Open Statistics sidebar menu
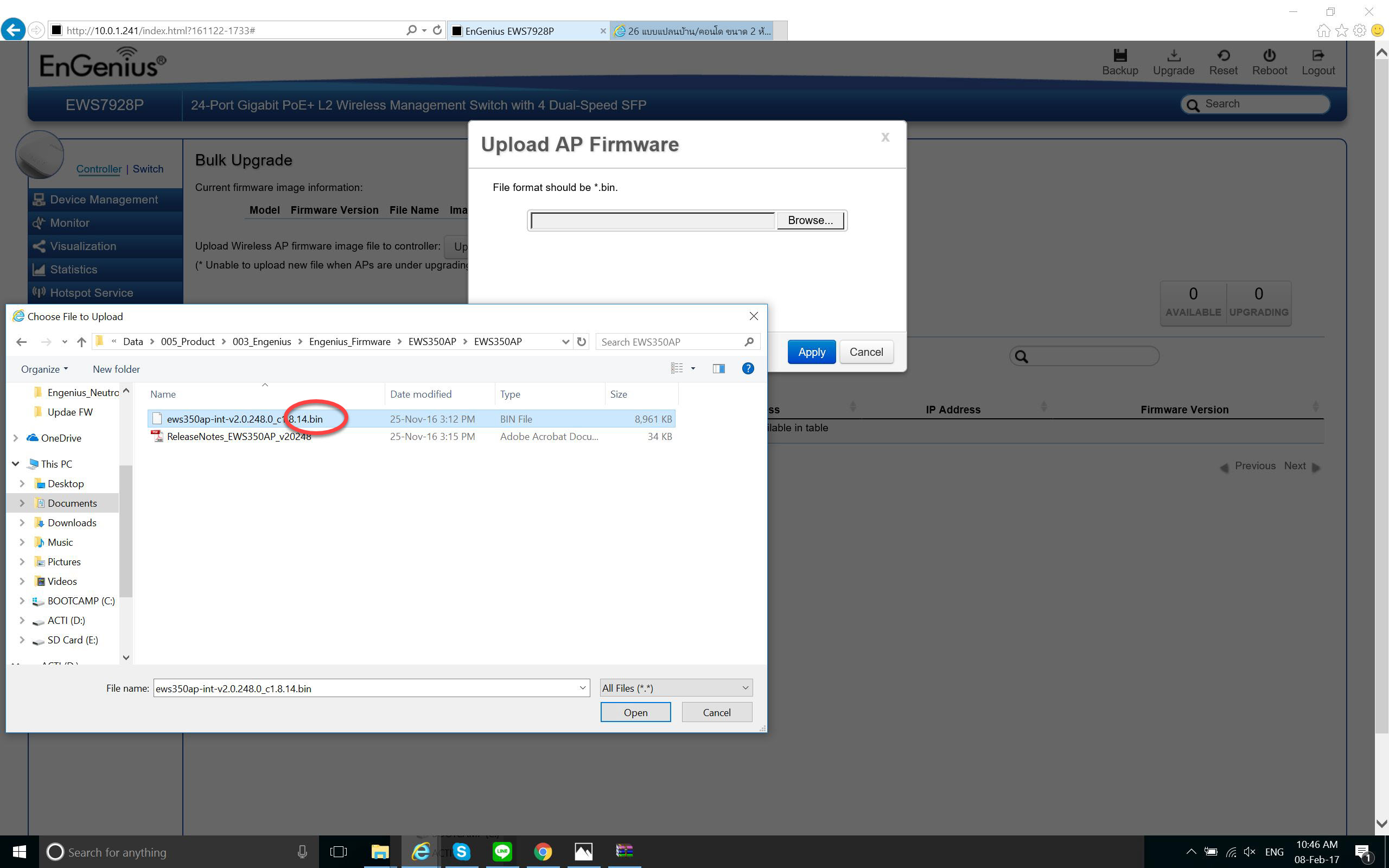The height and width of the screenshot is (868, 1389). pos(106,270)
